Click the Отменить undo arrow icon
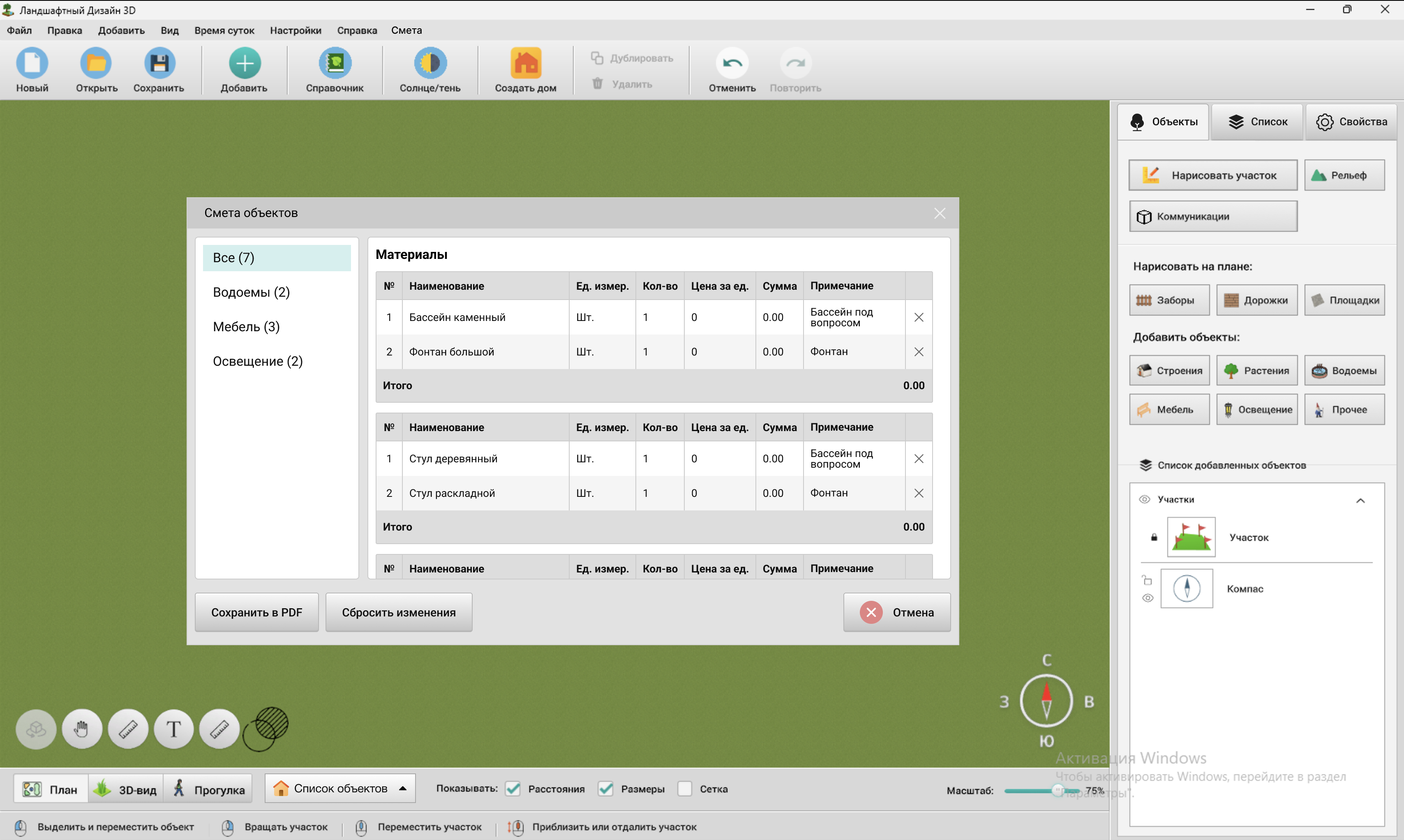This screenshot has width=1404, height=840. [732, 63]
